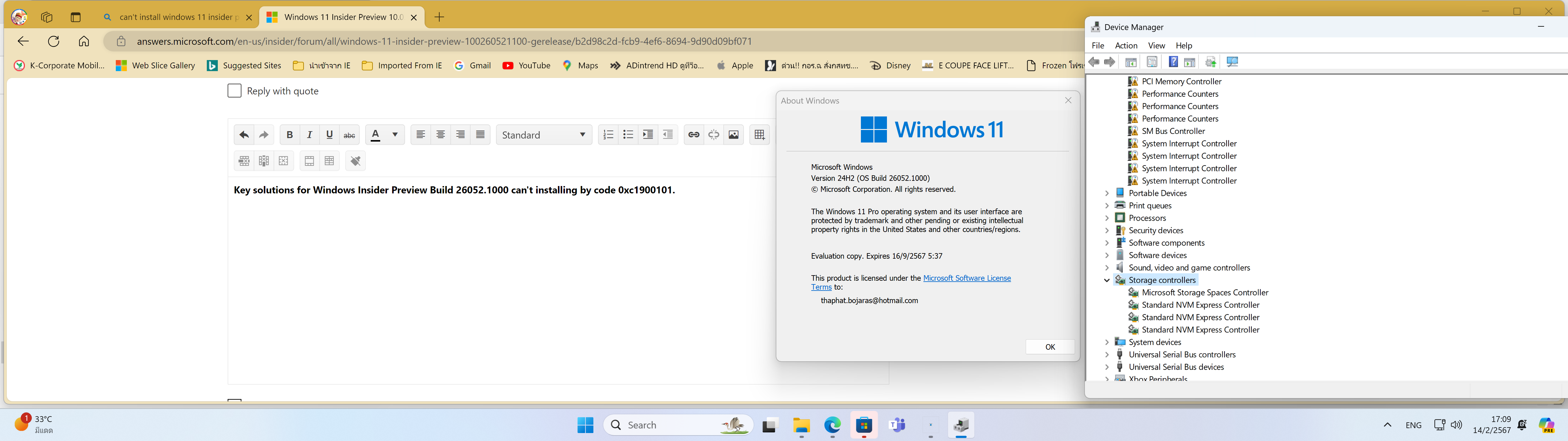Image resolution: width=1568 pixels, height=441 pixels.
Task: Open the Standard paragraph style dropdown
Action: [x=544, y=135]
